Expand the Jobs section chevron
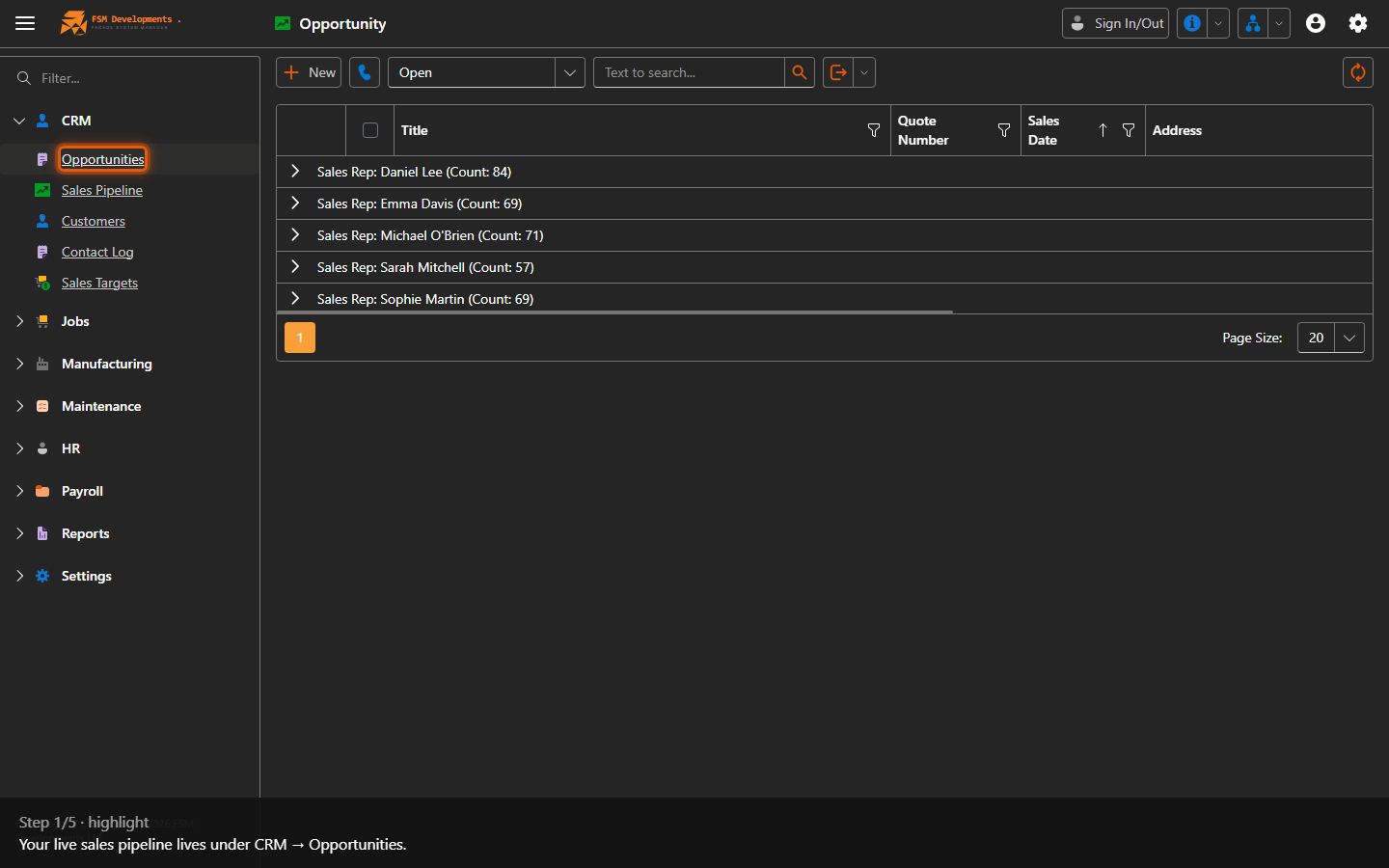The image size is (1389, 868). pos(19,321)
